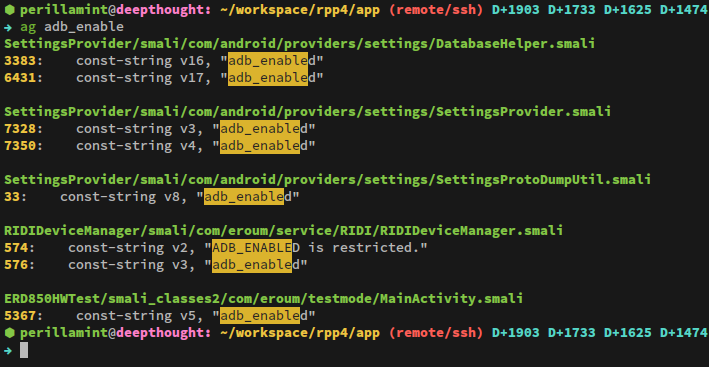The image size is (709, 367).
Task: Click 'perillamint' username in the bottom prompt
Action: (64, 333)
